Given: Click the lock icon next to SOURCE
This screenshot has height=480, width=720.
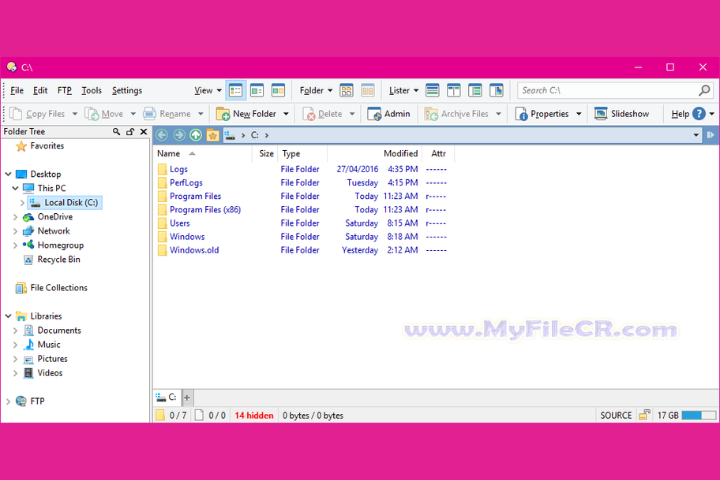Looking at the screenshot, I should pyautogui.click(x=644, y=415).
